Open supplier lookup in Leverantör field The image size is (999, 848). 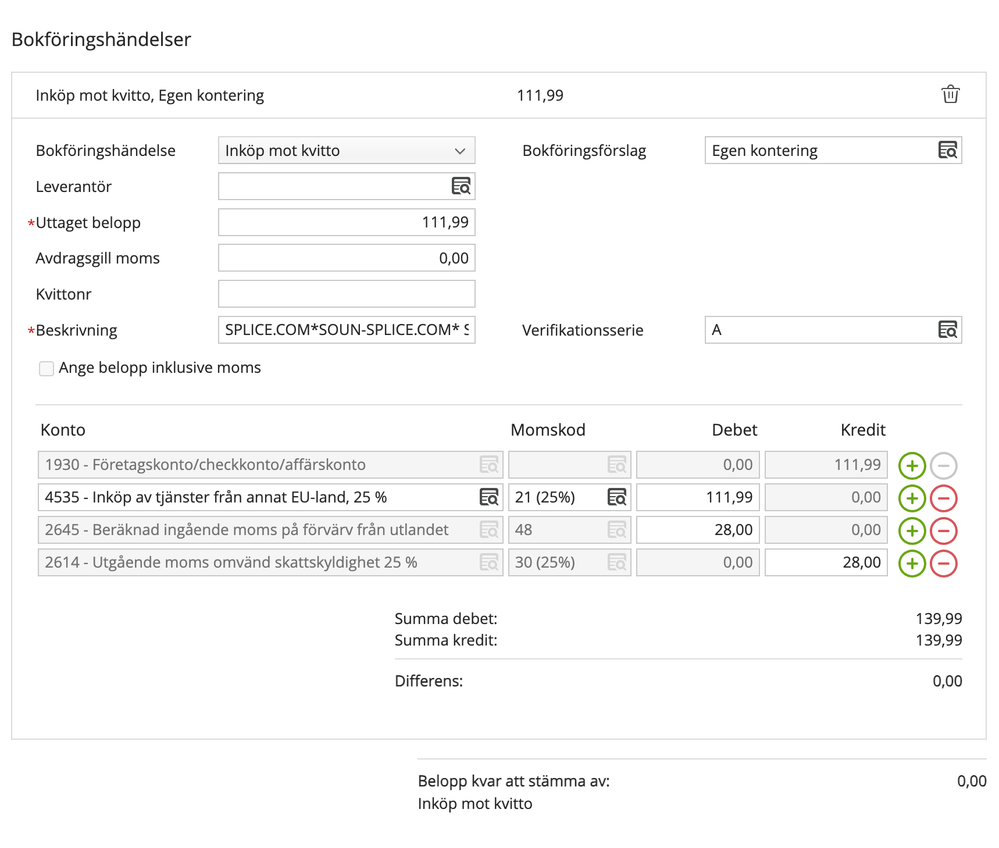click(x=461, y=186)
